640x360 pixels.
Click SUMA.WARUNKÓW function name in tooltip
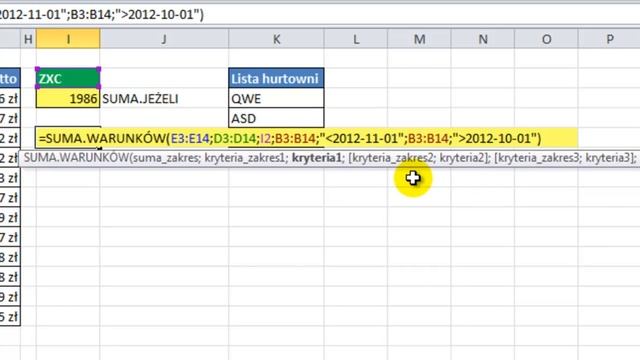pos(76,158)
